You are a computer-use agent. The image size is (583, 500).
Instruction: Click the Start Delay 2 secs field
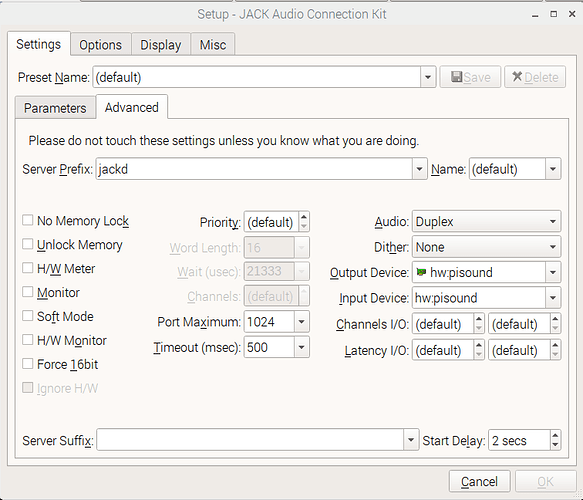[x=519, y=440]
